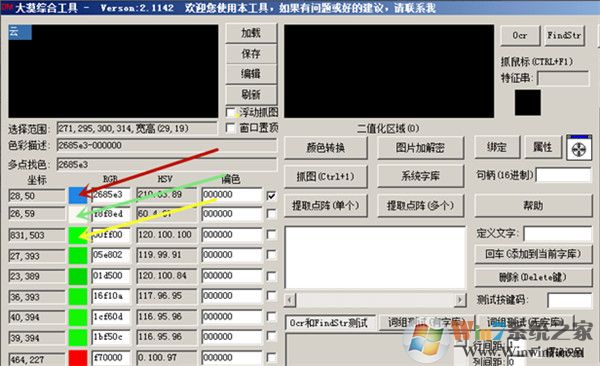The width and height of the screenshot is (600, 366).
Task: Click the 保存 button
Action: pyautogui.click(x=251, y=54)
